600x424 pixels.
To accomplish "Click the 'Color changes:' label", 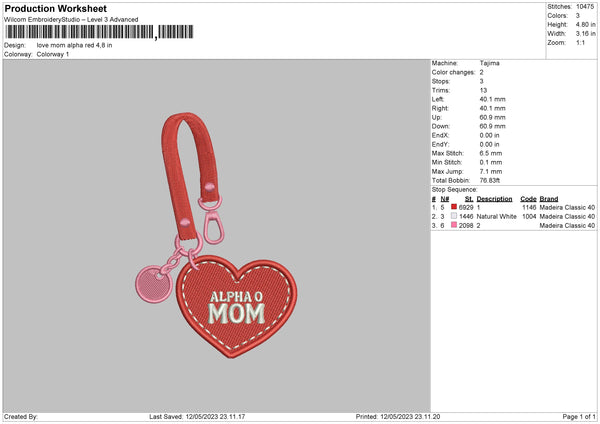I will pos(453,72).
